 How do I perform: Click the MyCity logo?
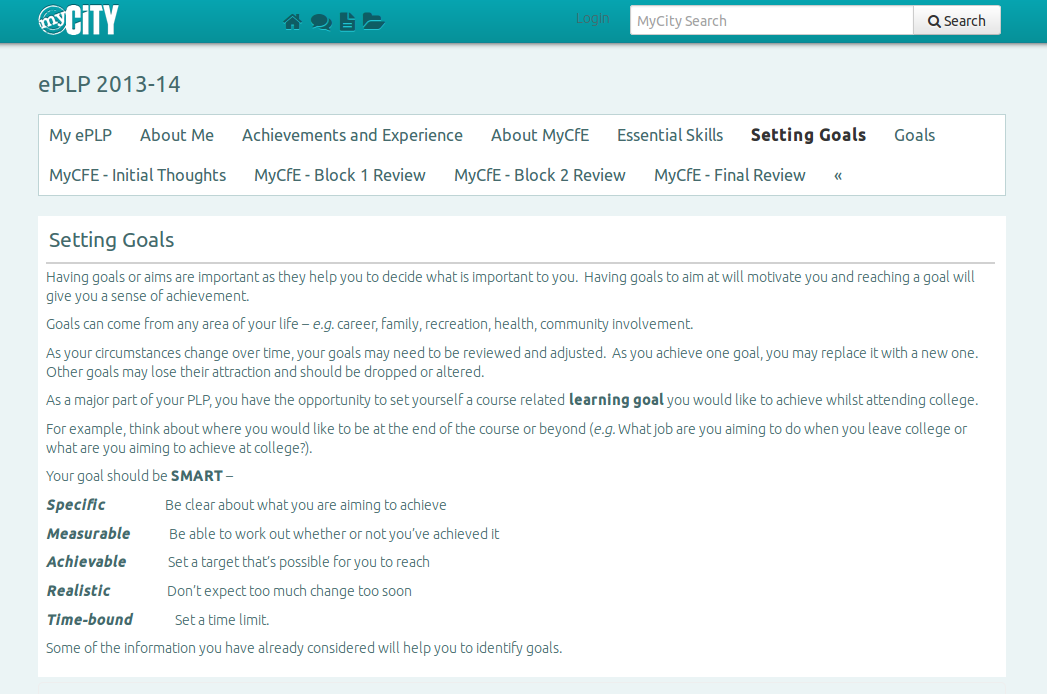click(x=78, y=20)
